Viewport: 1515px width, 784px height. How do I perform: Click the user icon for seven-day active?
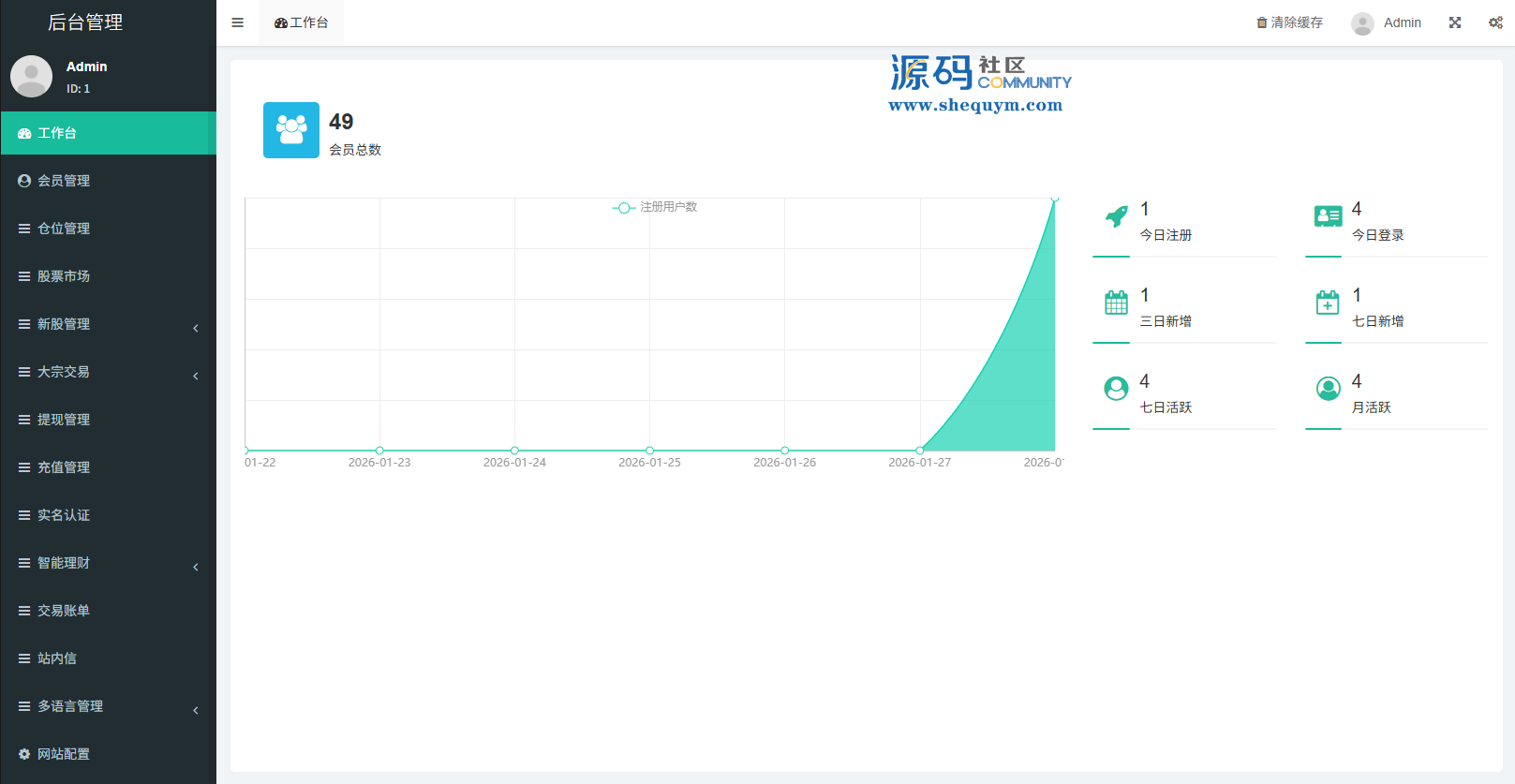(1116, 389)
